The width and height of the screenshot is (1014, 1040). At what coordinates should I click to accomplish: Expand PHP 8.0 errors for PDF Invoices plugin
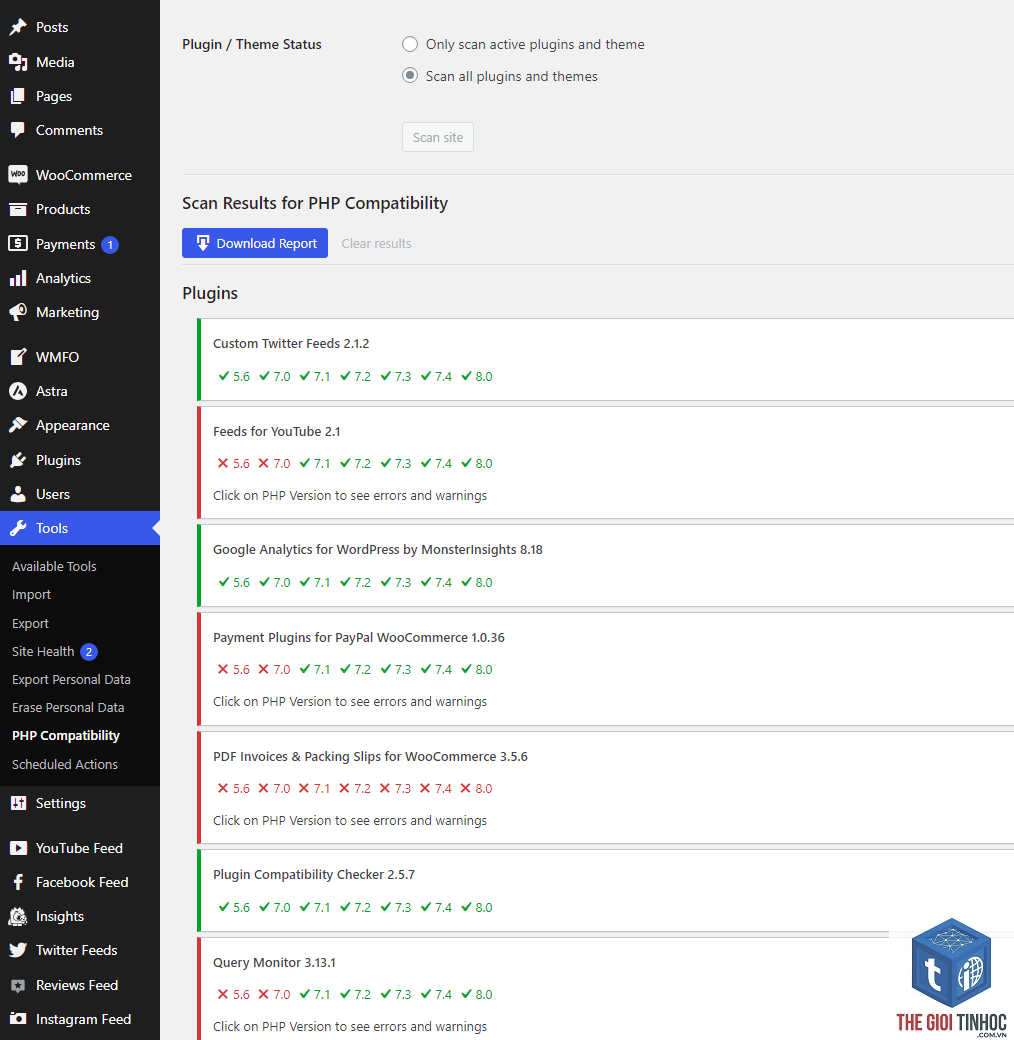[x=476, y=789]
